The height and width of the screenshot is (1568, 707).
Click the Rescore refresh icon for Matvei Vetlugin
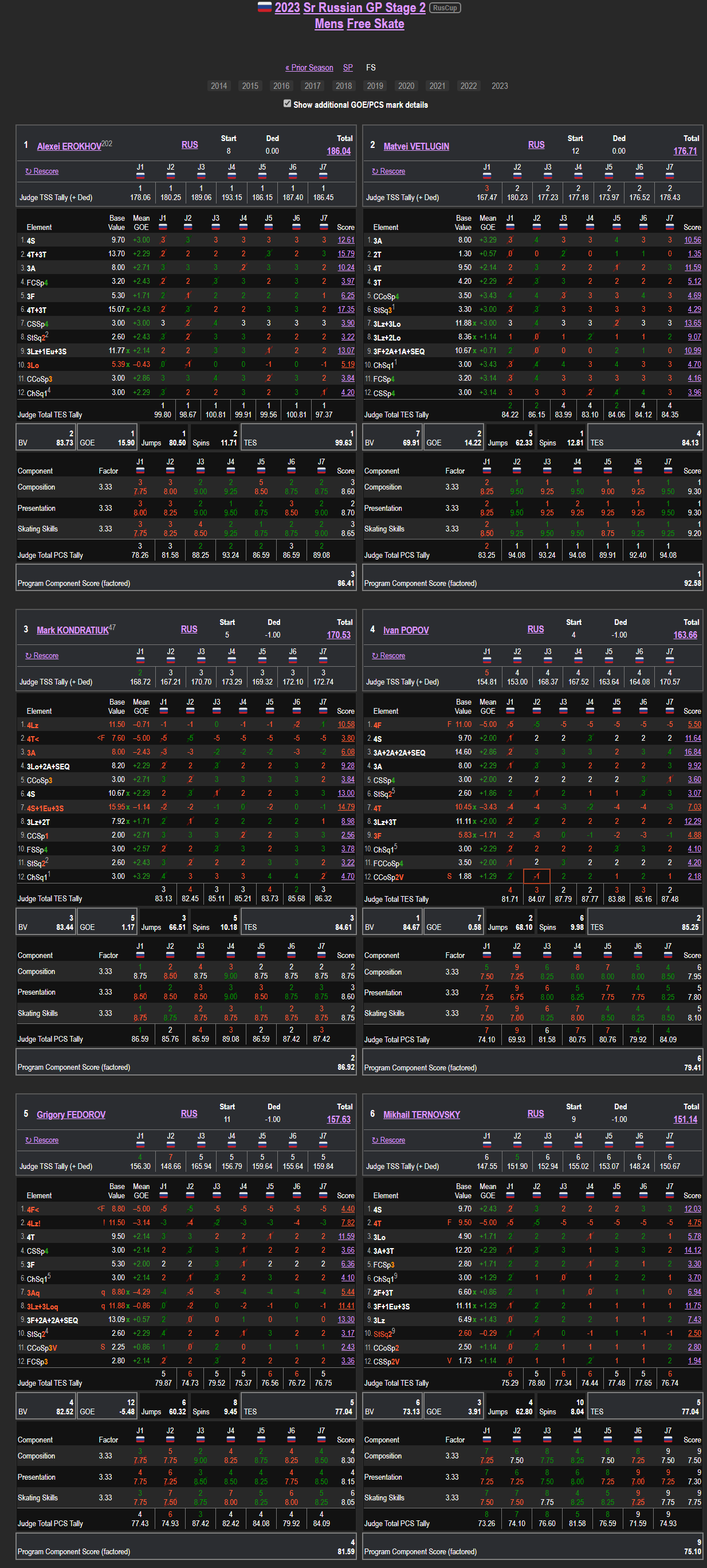(x=375, y=171)
